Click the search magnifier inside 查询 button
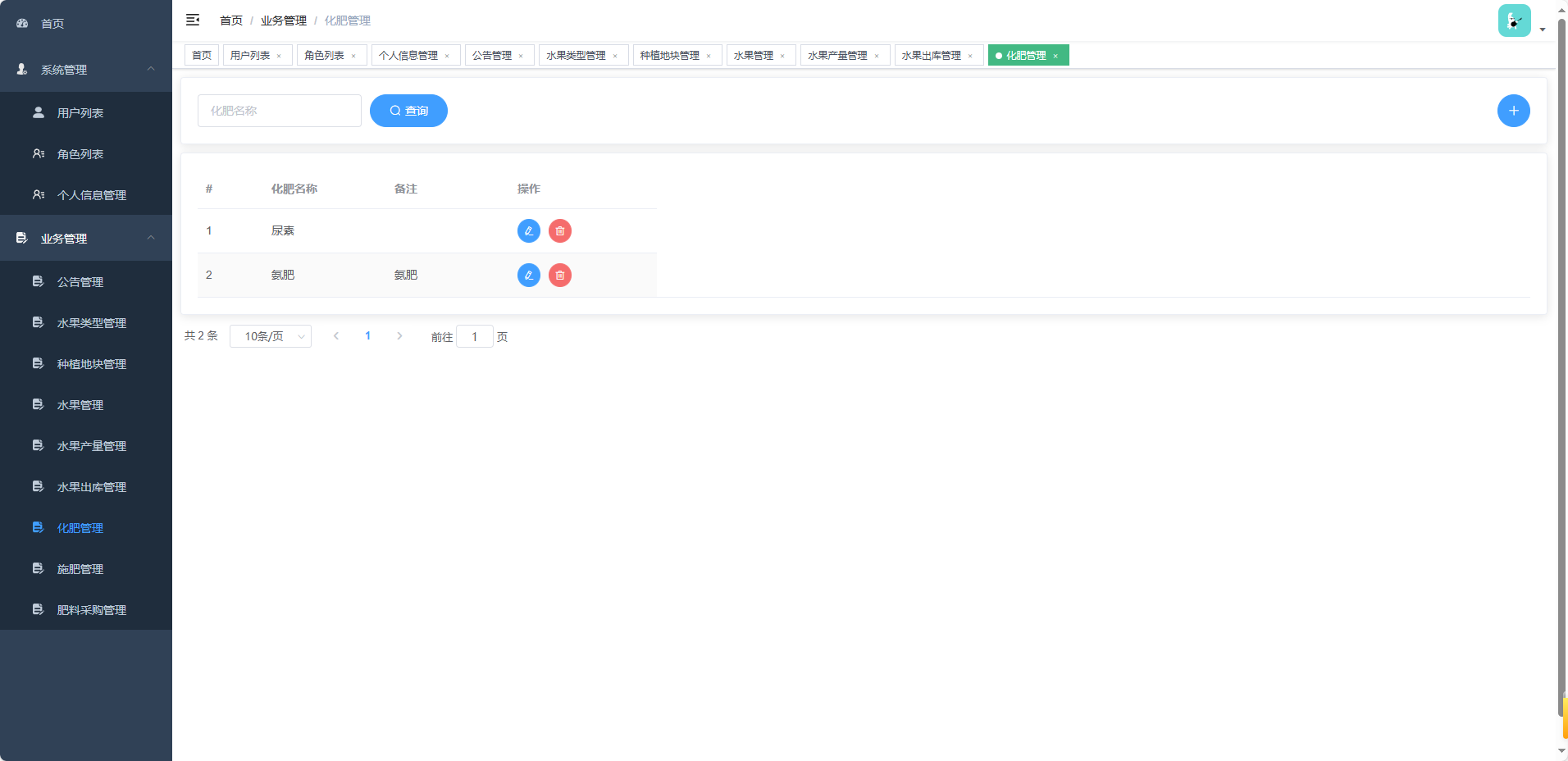Screen dimensions: 1568x761 [396, 110]
